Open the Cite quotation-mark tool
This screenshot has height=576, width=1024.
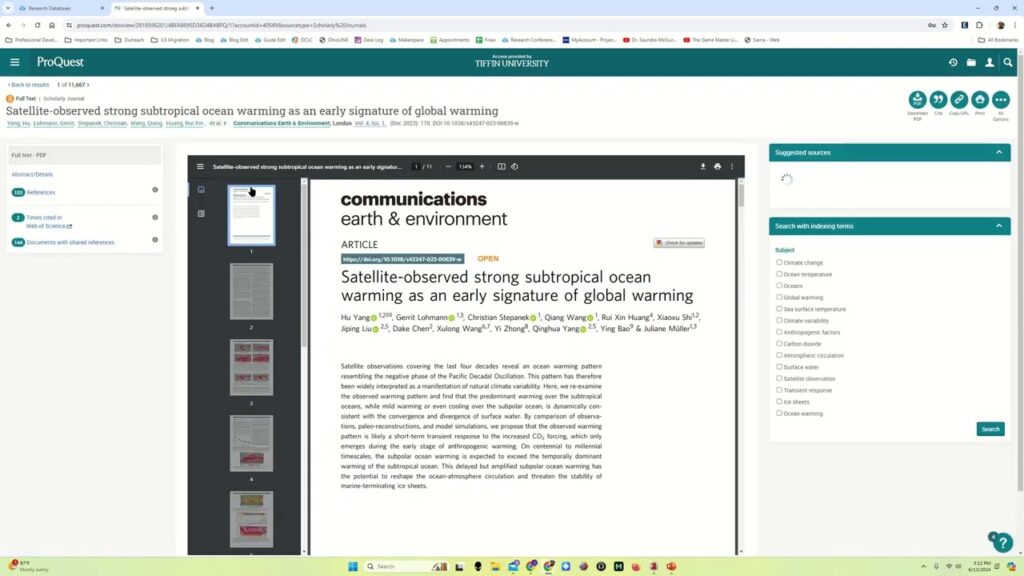pyautogui.click(x=938, y=99)
